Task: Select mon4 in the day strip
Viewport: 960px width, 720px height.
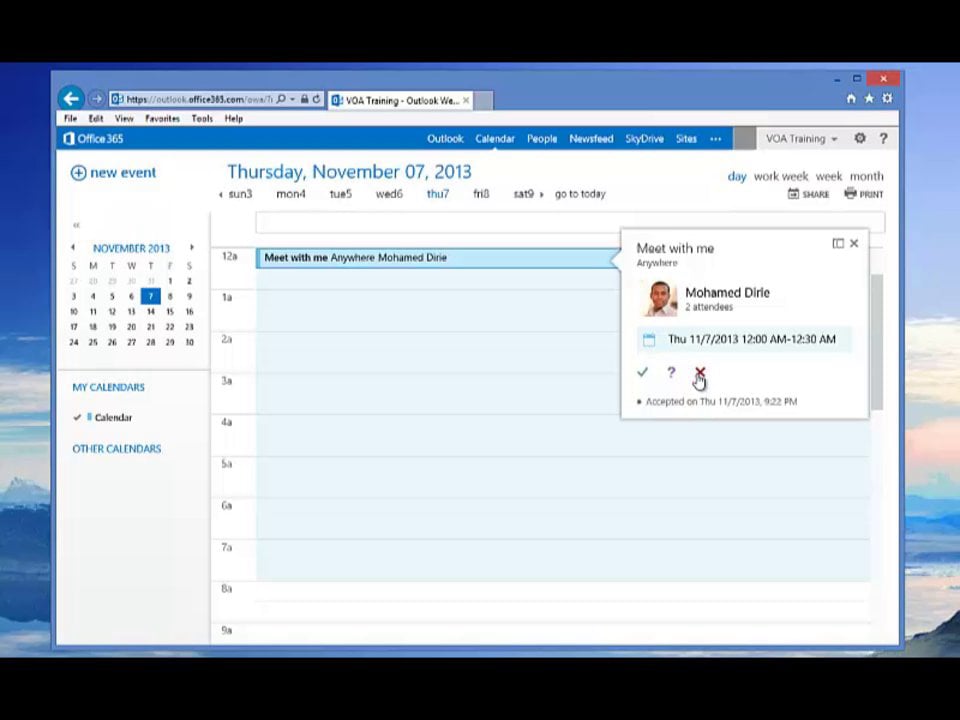Action: point(291,194)
